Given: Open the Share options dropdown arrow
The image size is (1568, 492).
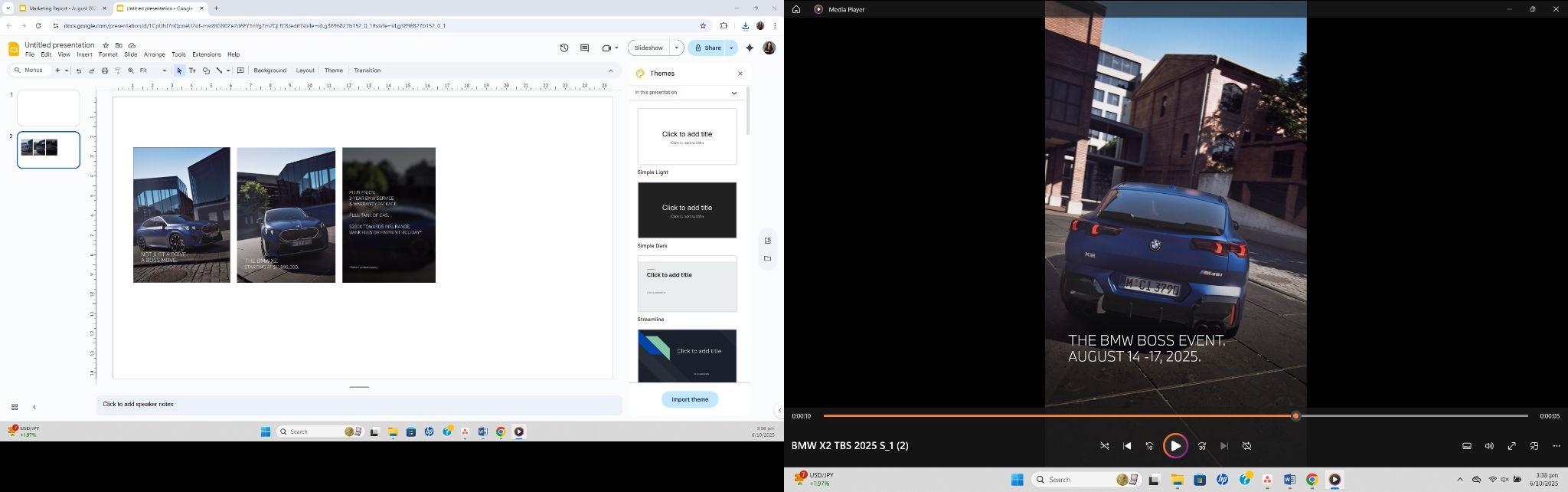Looking at the screenshot, I should [x=731, y=48].
